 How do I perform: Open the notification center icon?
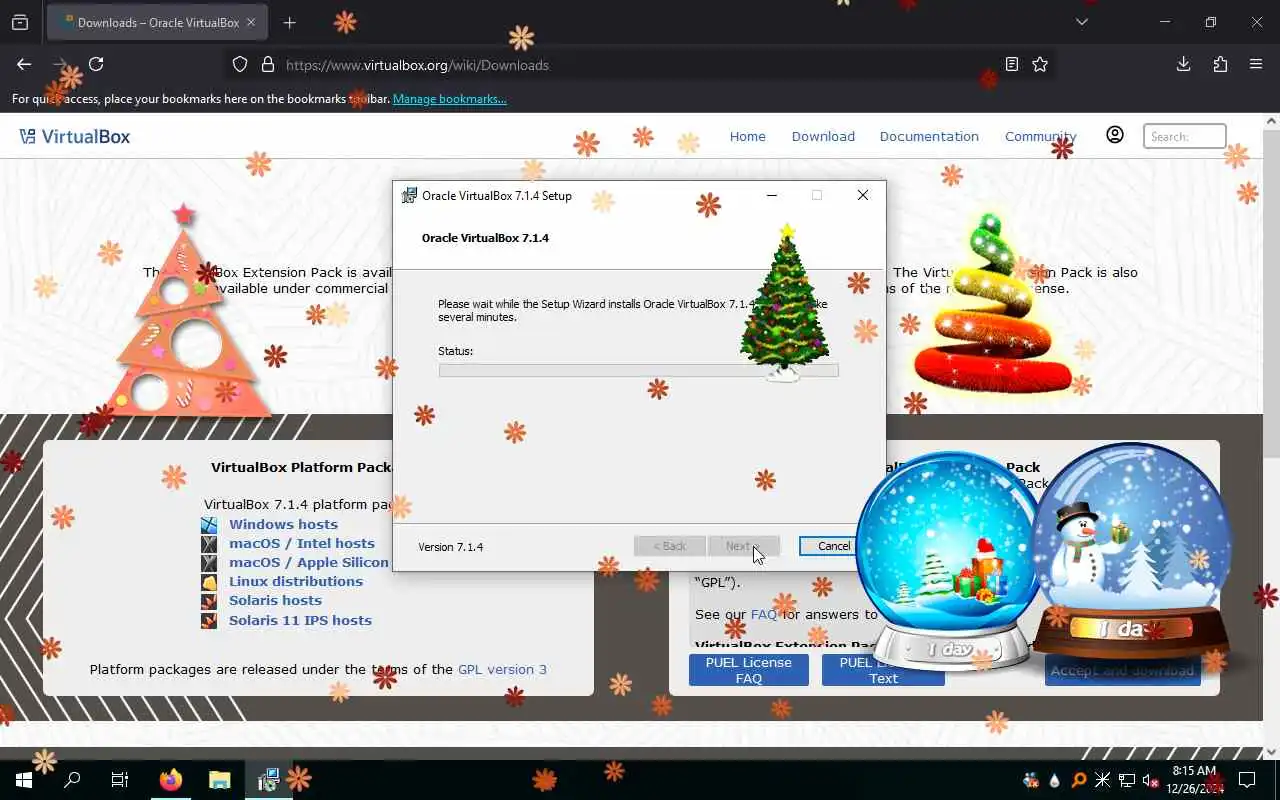tap(1247, 780)
